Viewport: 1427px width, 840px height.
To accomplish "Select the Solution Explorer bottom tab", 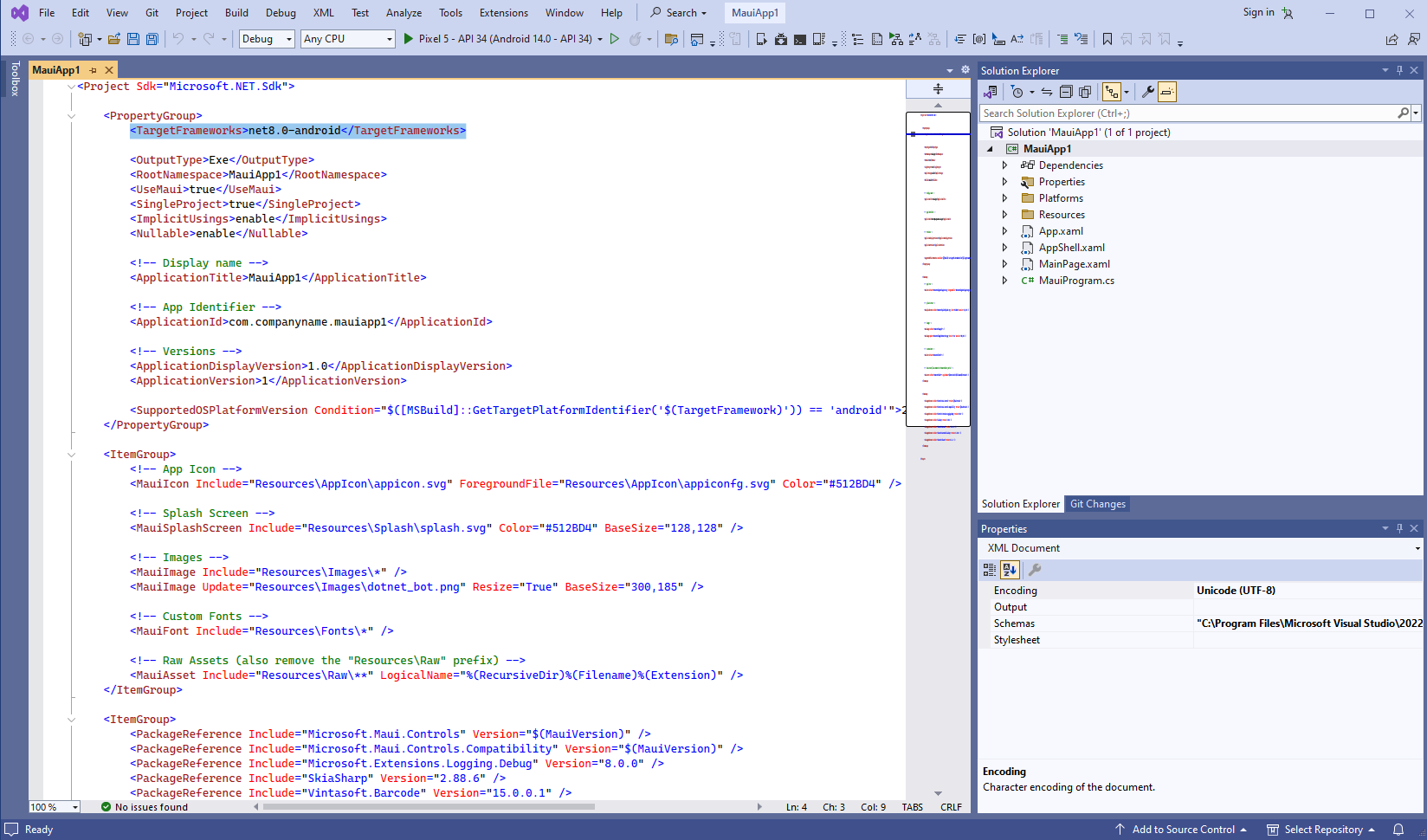I will click(1020, 504).
